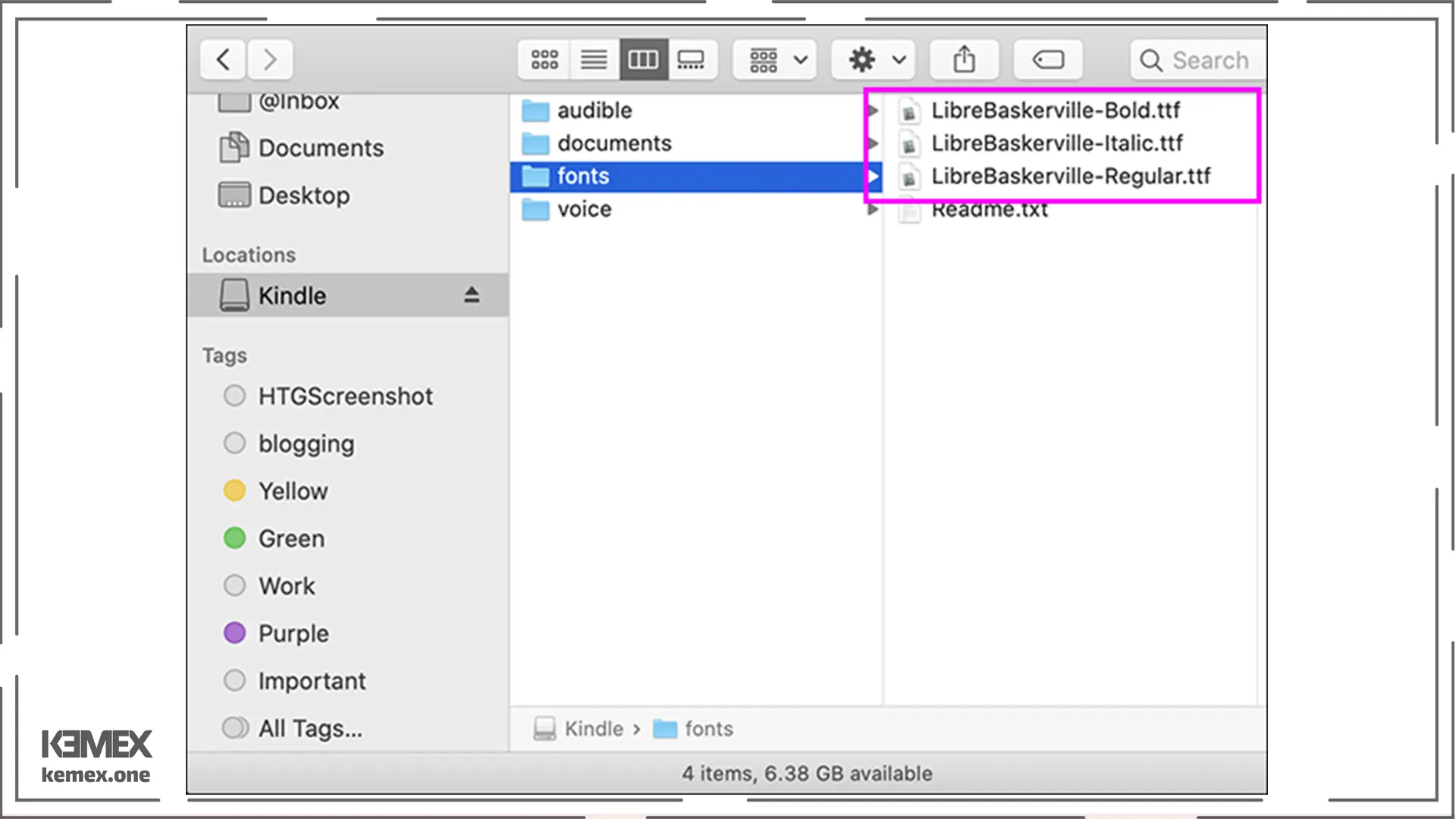Click the tag icon button

pos(1050,60)
